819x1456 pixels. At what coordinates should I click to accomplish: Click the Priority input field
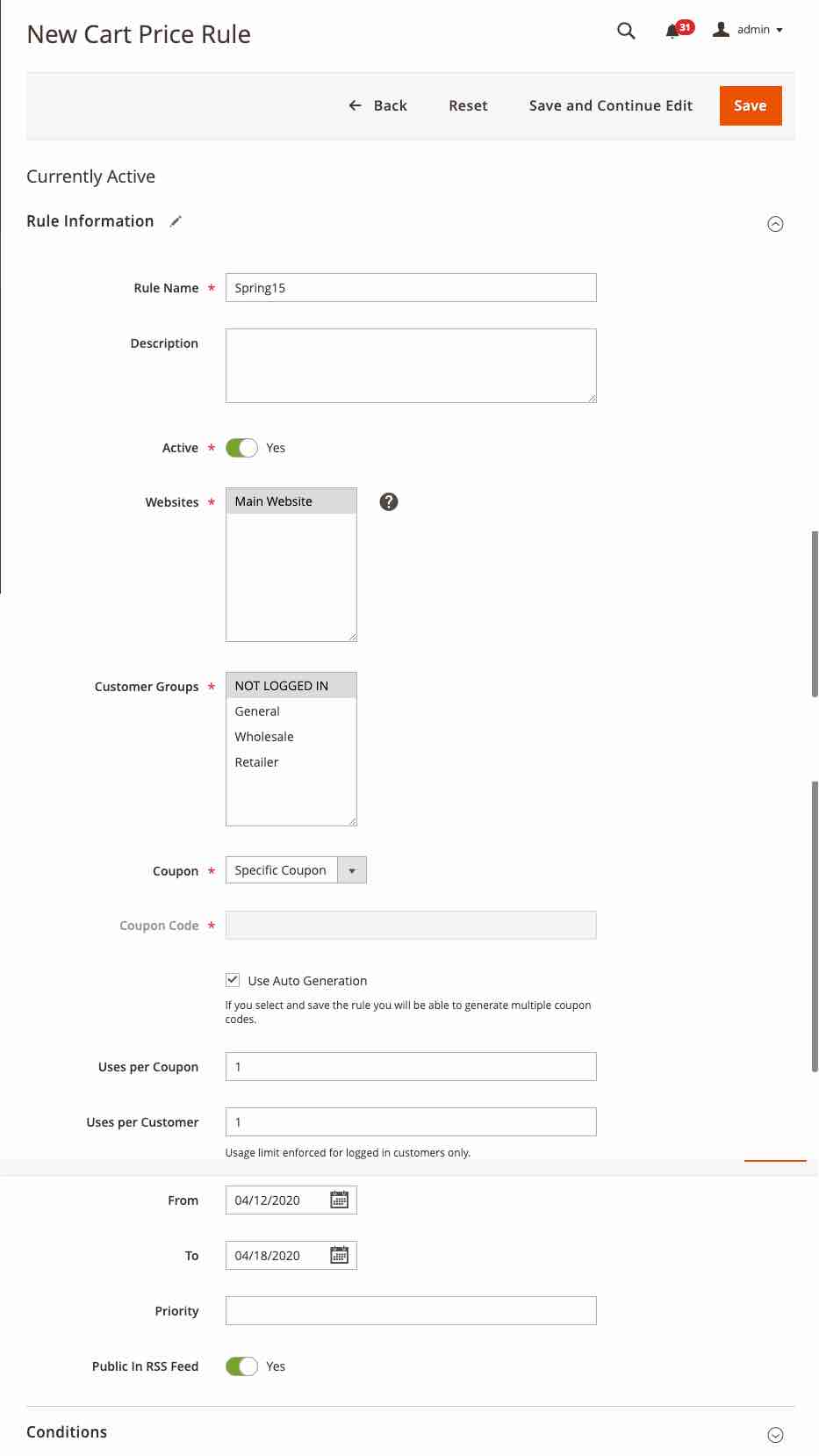410,1310
